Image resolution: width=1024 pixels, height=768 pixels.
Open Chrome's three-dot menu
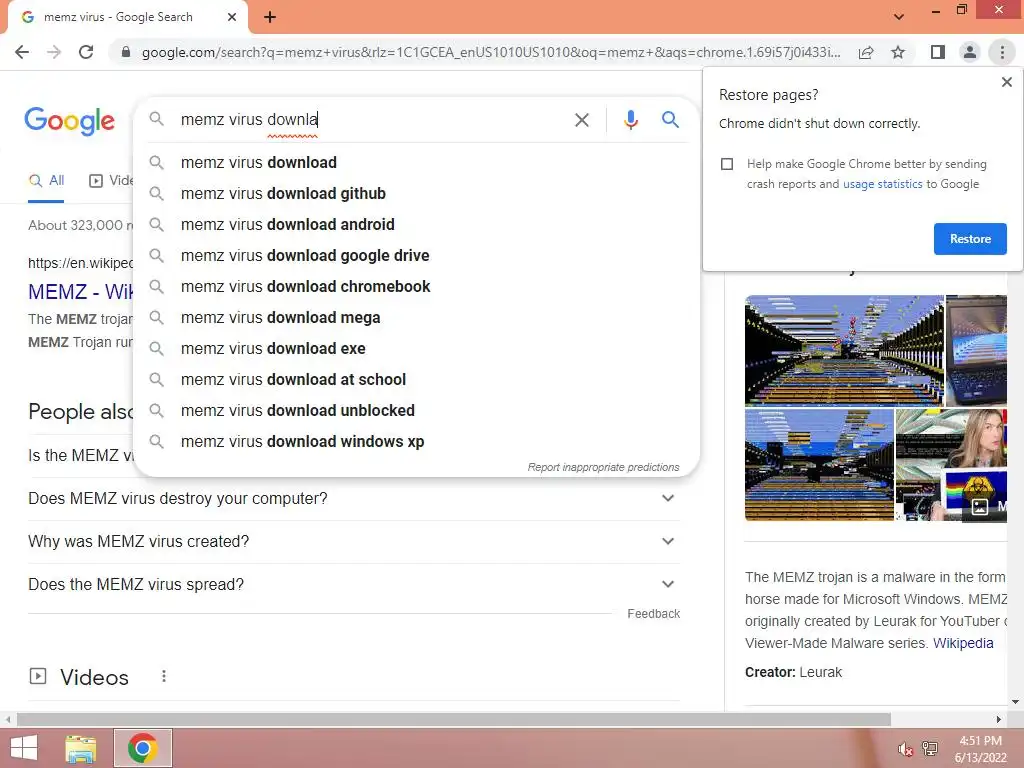1002,52
